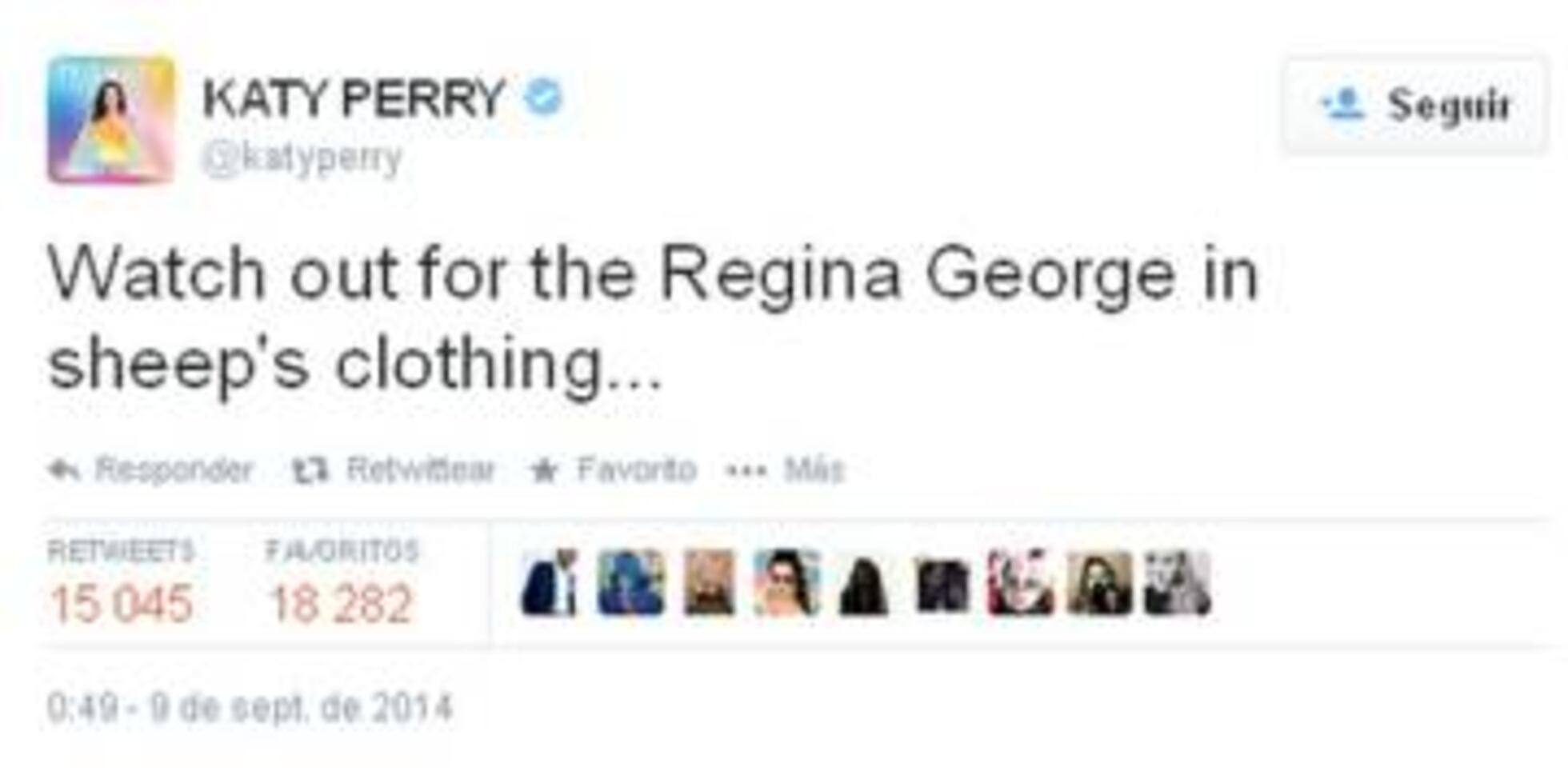
Task: Select the Responder action
Action: [x=174, y=469]
